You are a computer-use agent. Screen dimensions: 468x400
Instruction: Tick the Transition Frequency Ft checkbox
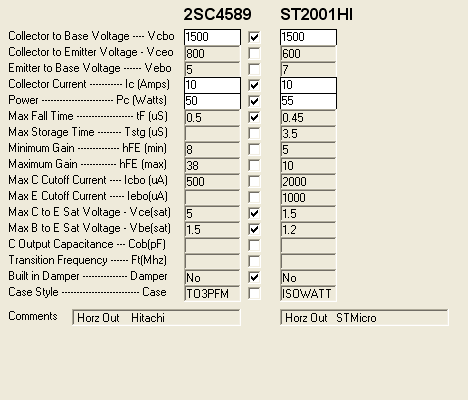254,261
